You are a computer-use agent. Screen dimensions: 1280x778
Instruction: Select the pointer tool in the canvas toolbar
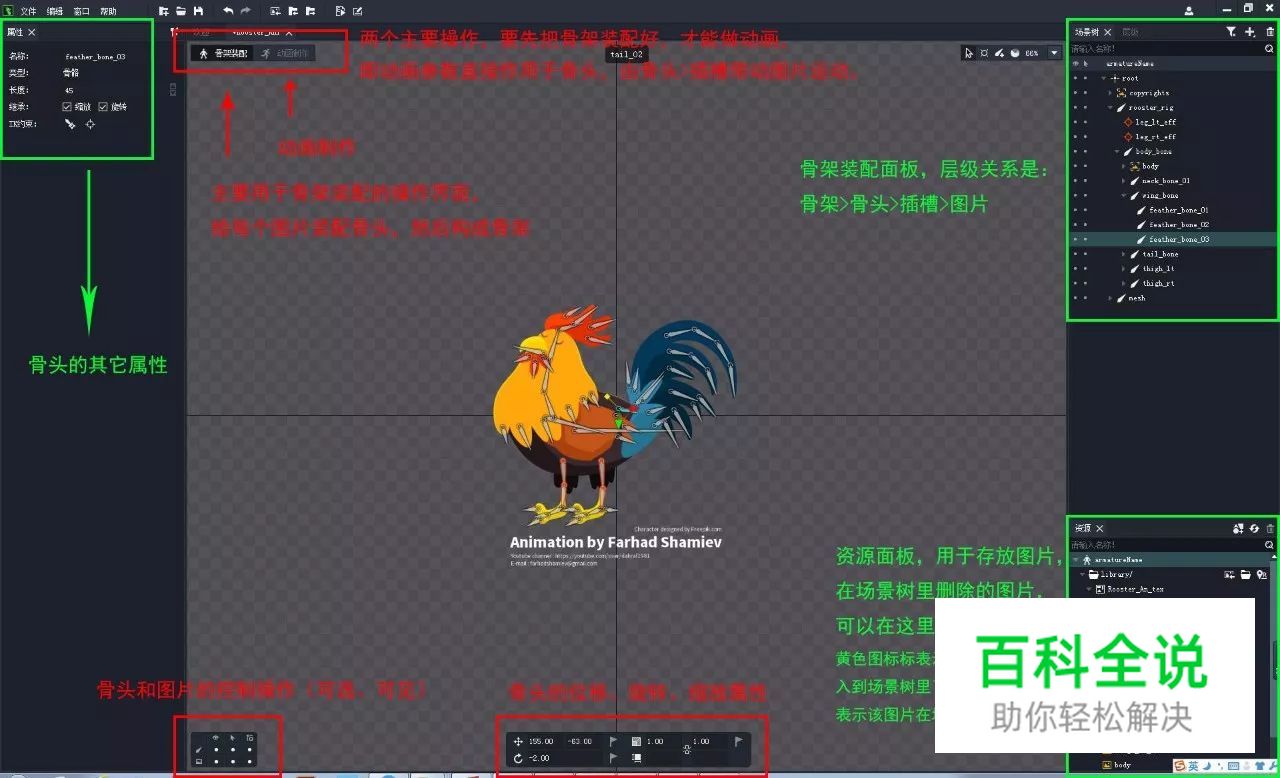point(969,52)
